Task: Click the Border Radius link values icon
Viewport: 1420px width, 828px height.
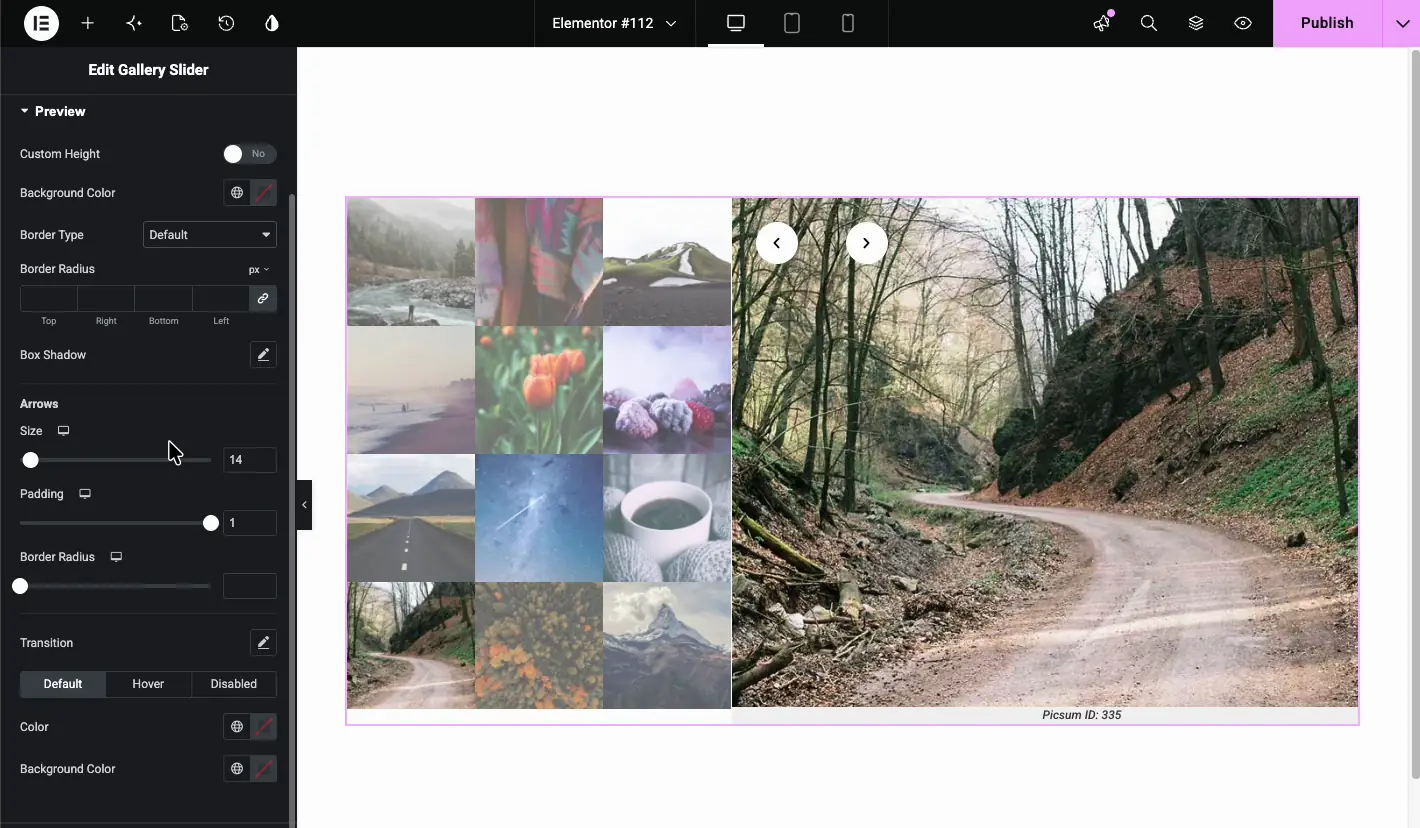Action: coord(263,298)
